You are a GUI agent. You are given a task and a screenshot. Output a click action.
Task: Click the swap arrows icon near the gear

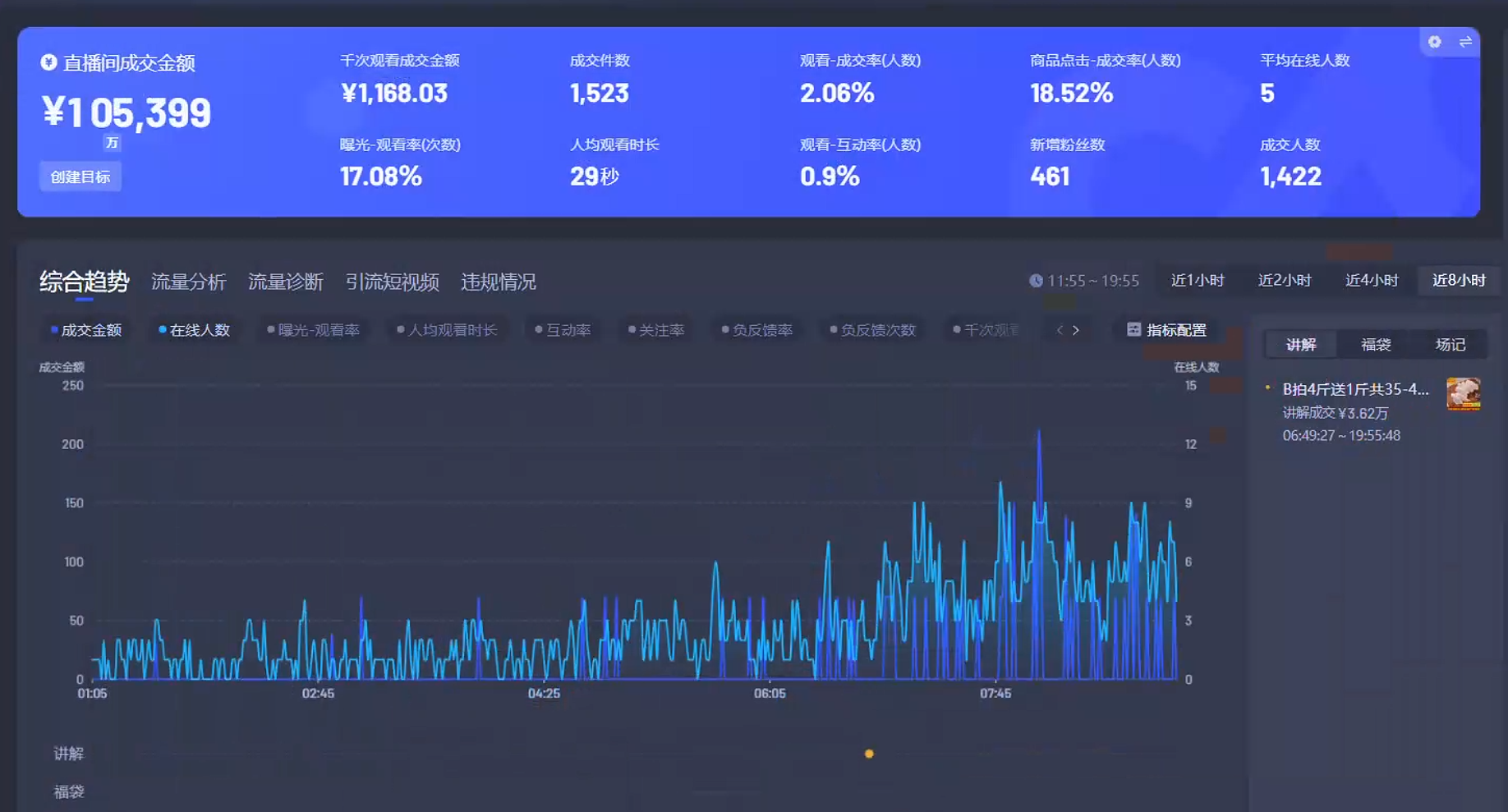pyautogui.click(x=1467, y=42)
